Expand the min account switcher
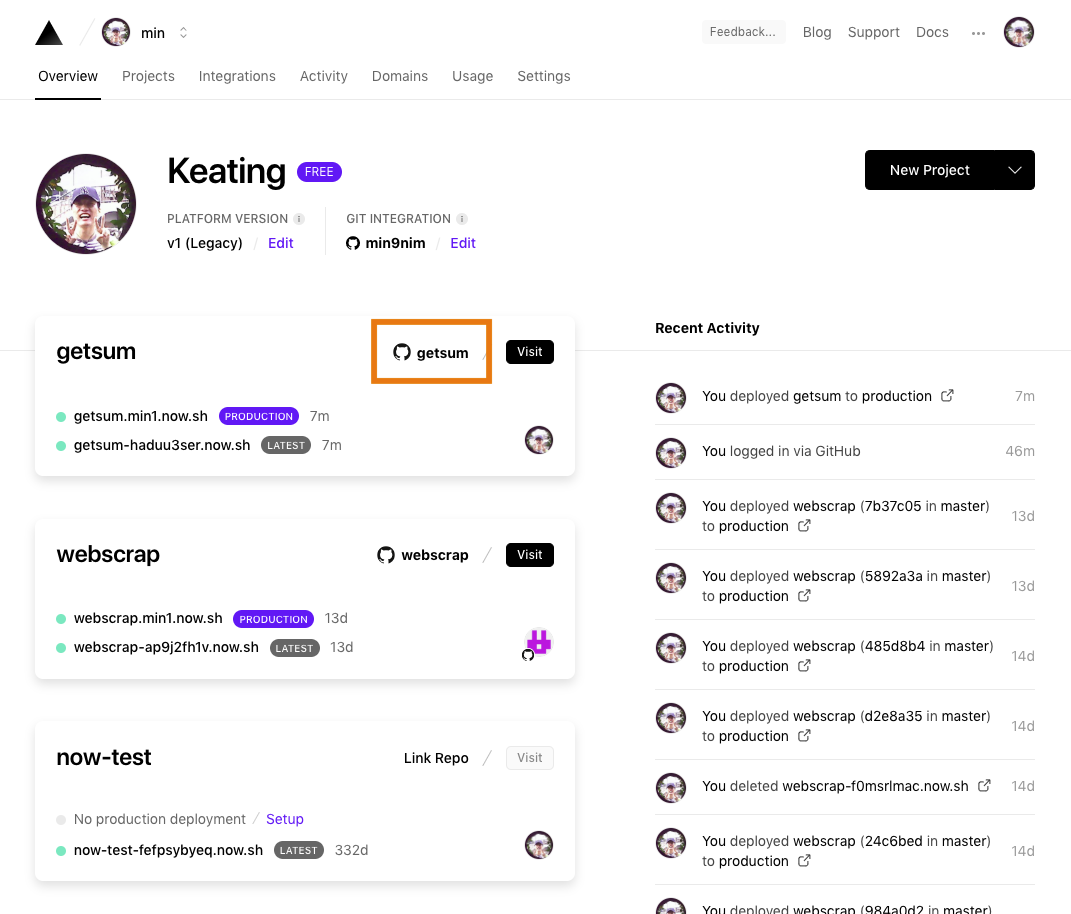1071x914 pixels. pos(183,33)
